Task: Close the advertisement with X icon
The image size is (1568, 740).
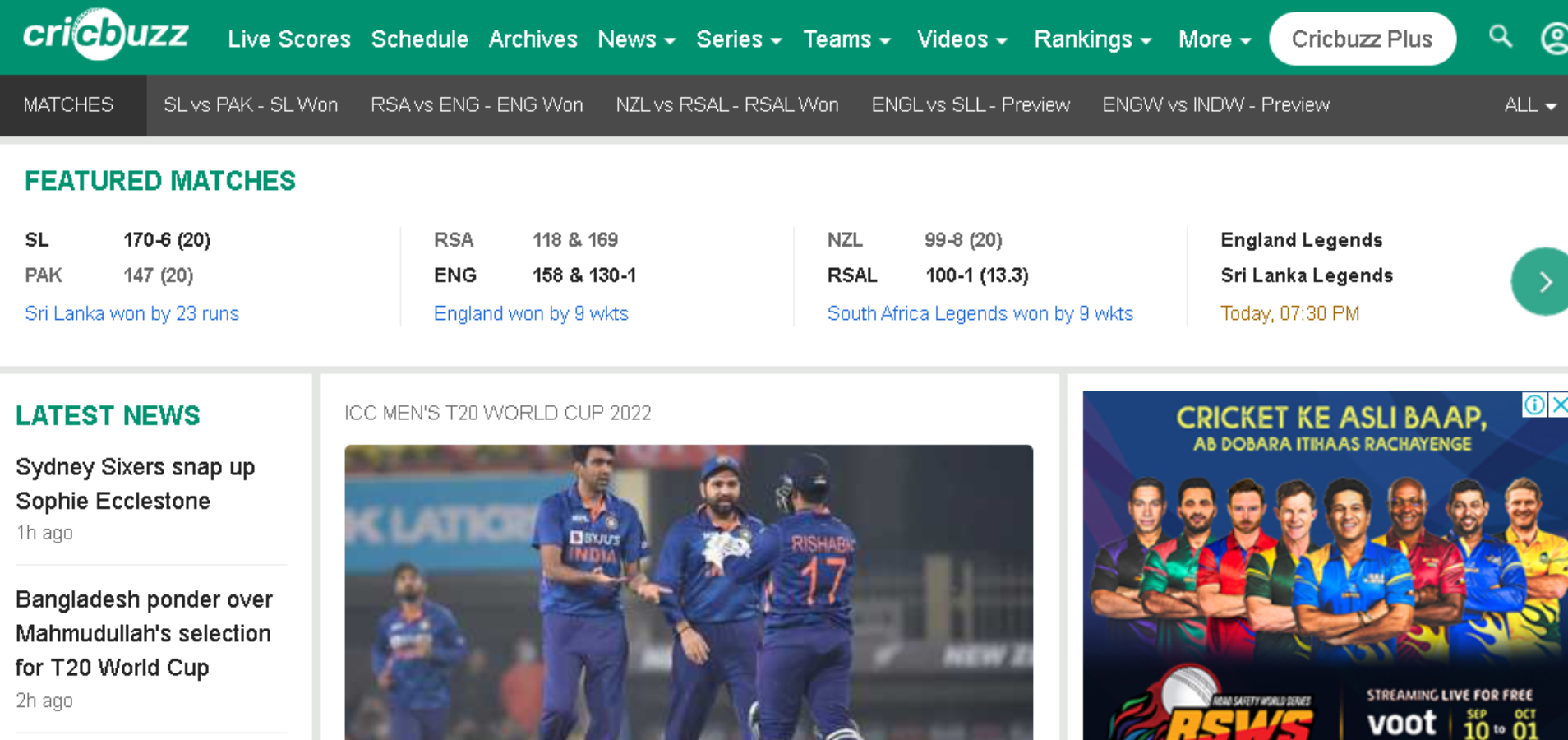Action: 1559,405
